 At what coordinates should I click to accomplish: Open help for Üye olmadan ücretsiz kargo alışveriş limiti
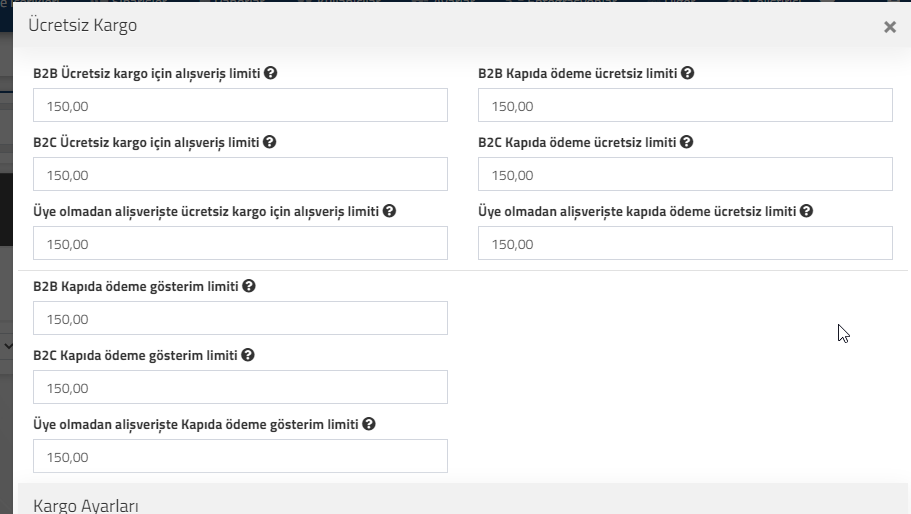[389, 211]
